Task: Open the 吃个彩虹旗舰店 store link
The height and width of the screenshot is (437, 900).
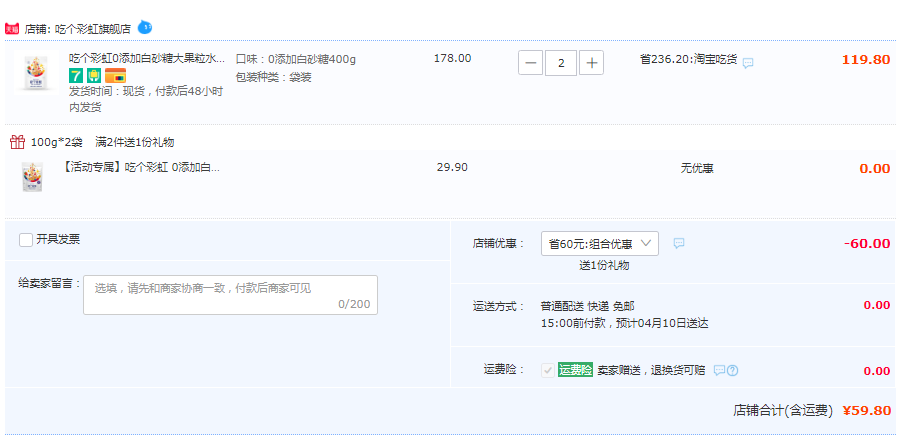Action: pyautogui.click(x=92, y=29)
